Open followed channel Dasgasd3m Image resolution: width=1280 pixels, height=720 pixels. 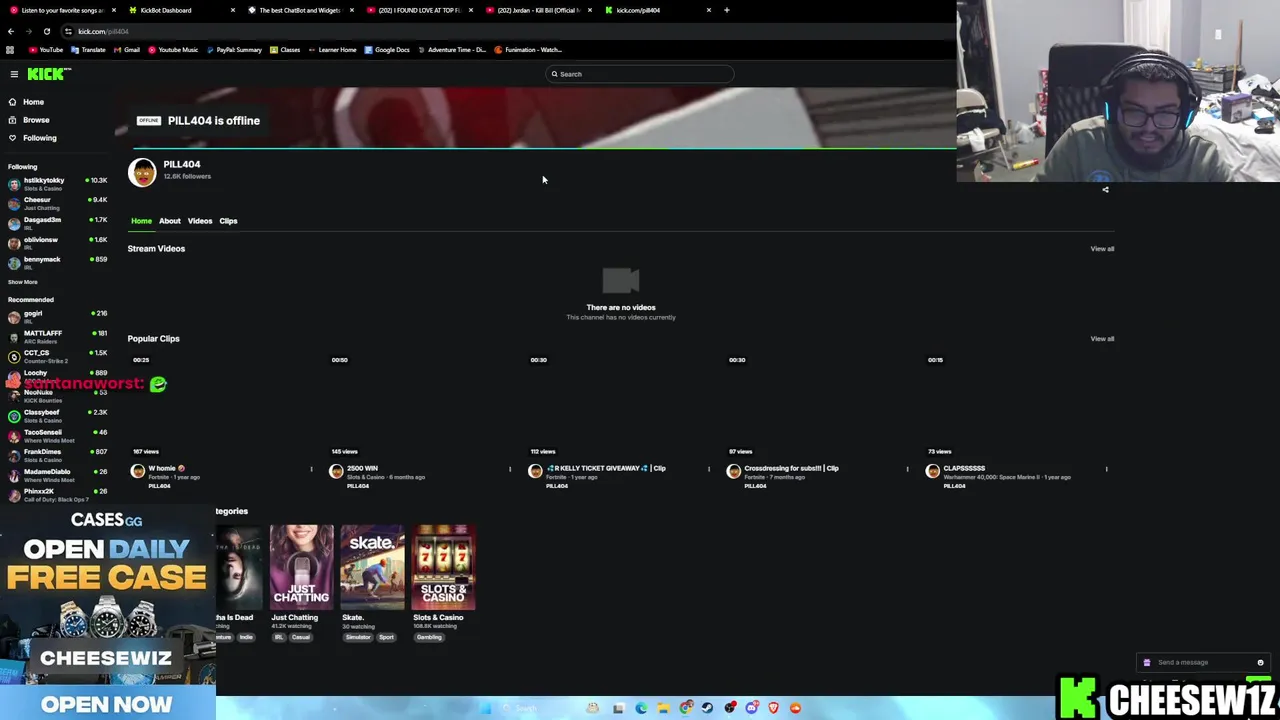pyautogui.click(x=56, y=223)
